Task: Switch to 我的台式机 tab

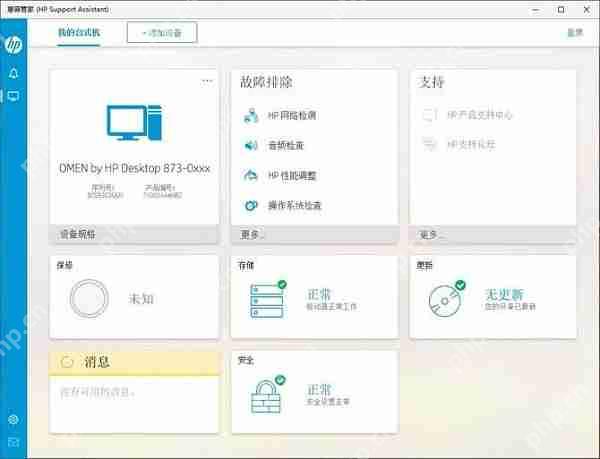Action: pyautogui.click(x=79, y=33)
